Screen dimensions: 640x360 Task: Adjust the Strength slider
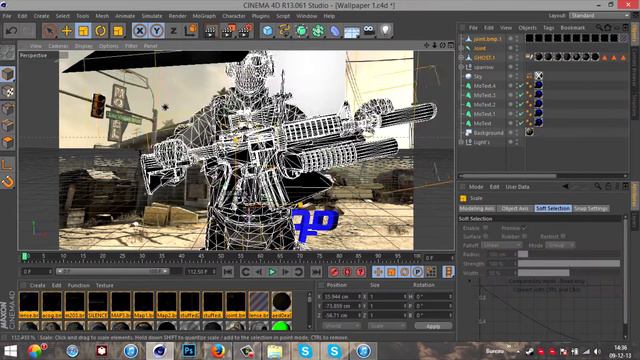[569, 263]
